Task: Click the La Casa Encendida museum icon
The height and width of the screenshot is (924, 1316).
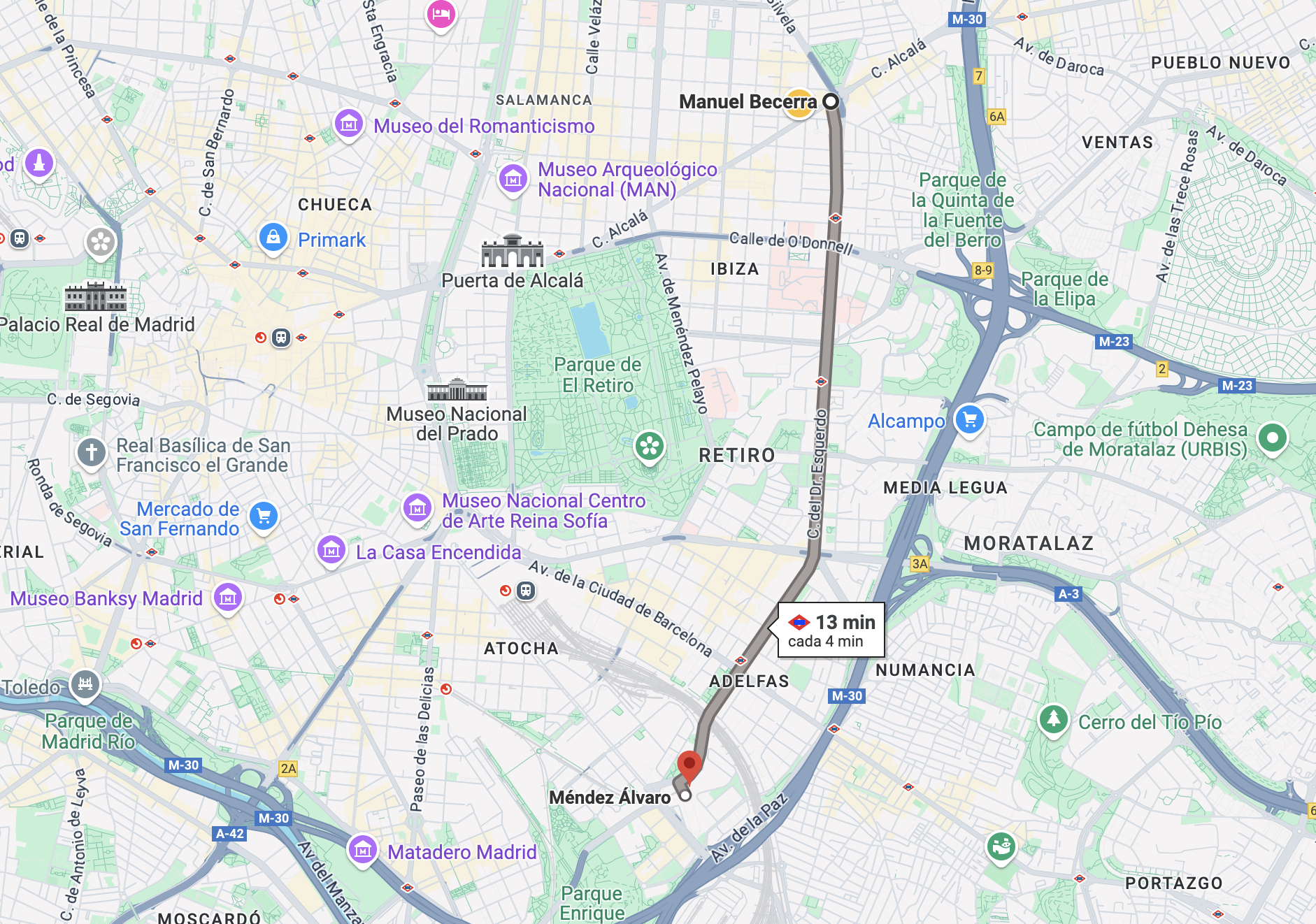Action: (x=331, y=551)
